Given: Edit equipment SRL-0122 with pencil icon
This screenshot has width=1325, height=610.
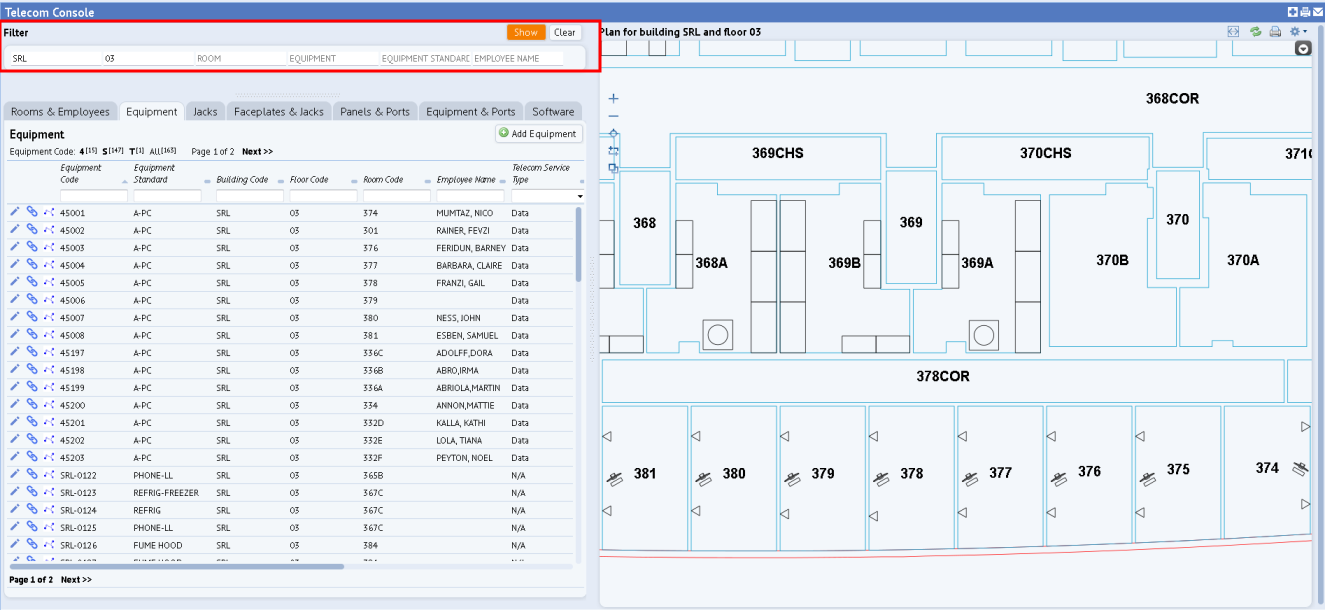Looking at the screenshot, I should [x=15, y=474].
